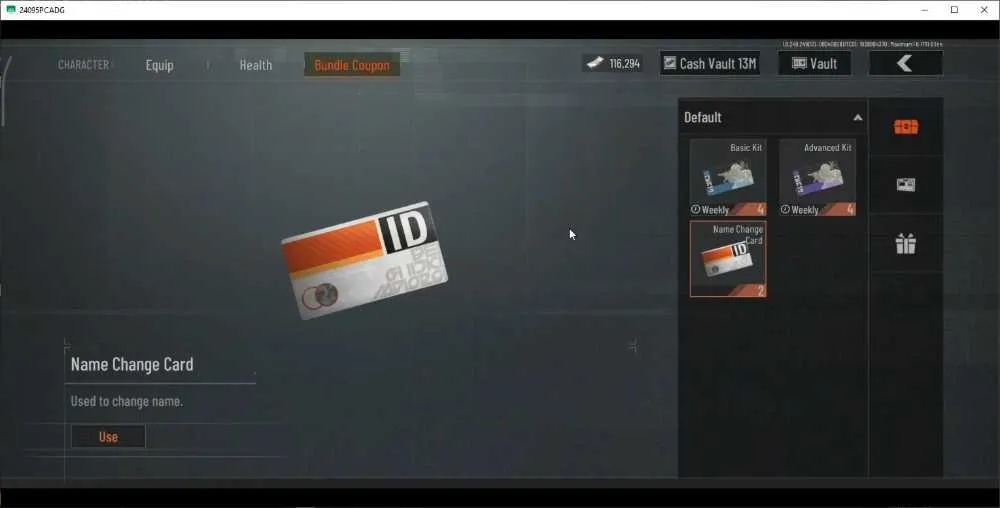Open Cash Vault 13M
The height and width of the screenshot is (508, 1000).
pyautogui.click(x=710, y=63)
